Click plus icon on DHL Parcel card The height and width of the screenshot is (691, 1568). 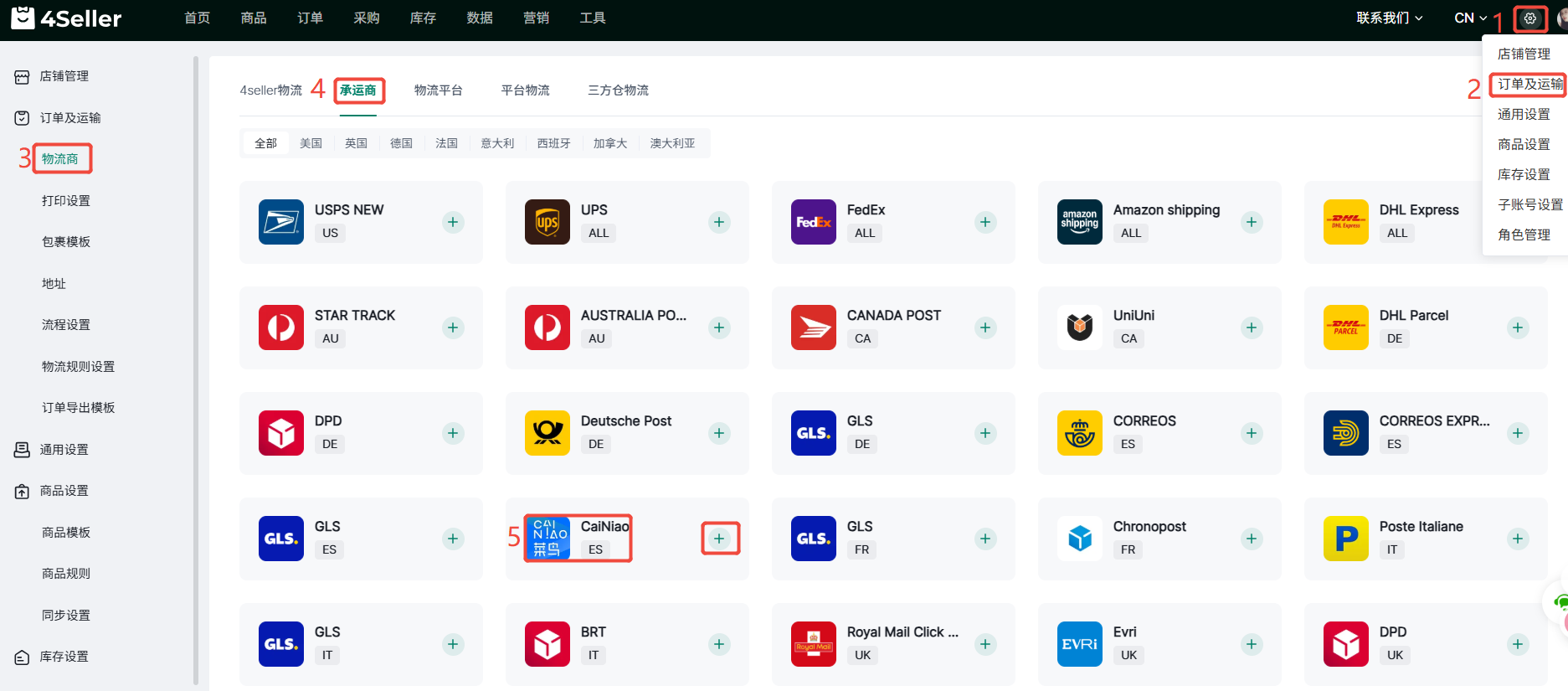[x=1518, y=327]
